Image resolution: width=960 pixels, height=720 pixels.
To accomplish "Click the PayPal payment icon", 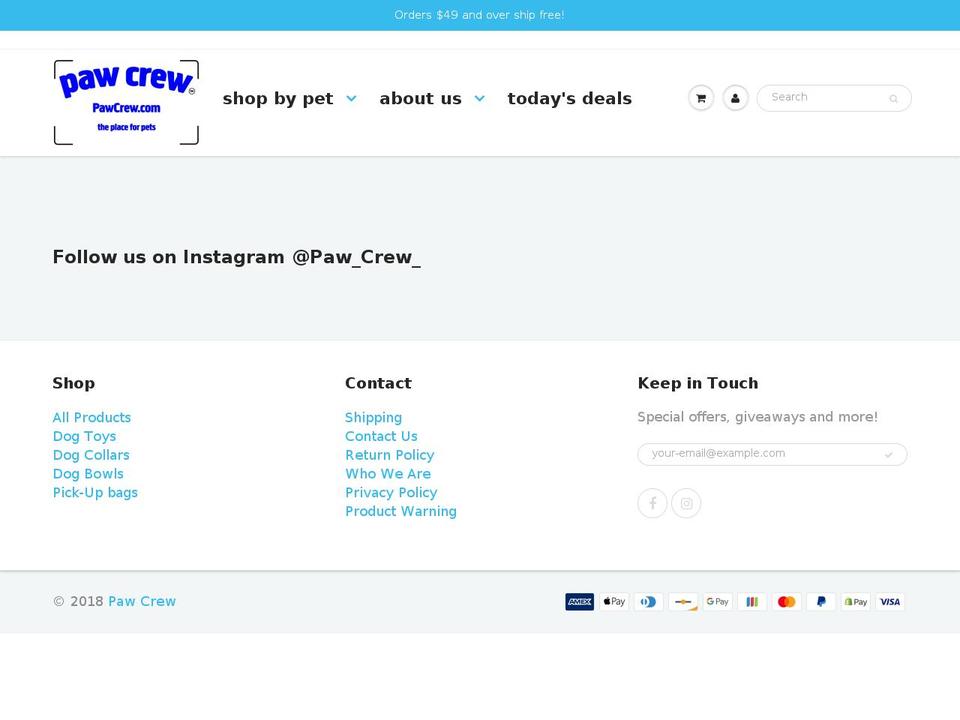I will point(821,602).
